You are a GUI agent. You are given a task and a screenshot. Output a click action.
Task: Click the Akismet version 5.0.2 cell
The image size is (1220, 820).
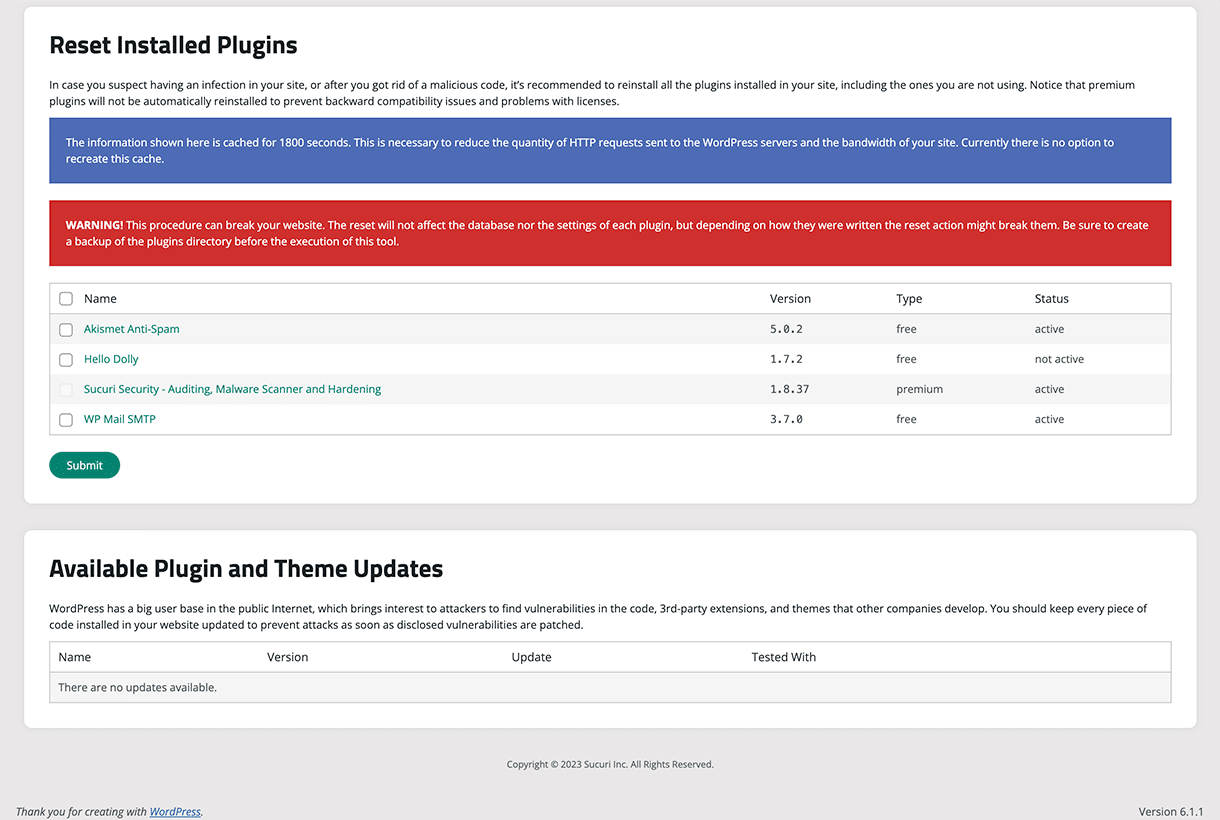click(x=787, y=329)
